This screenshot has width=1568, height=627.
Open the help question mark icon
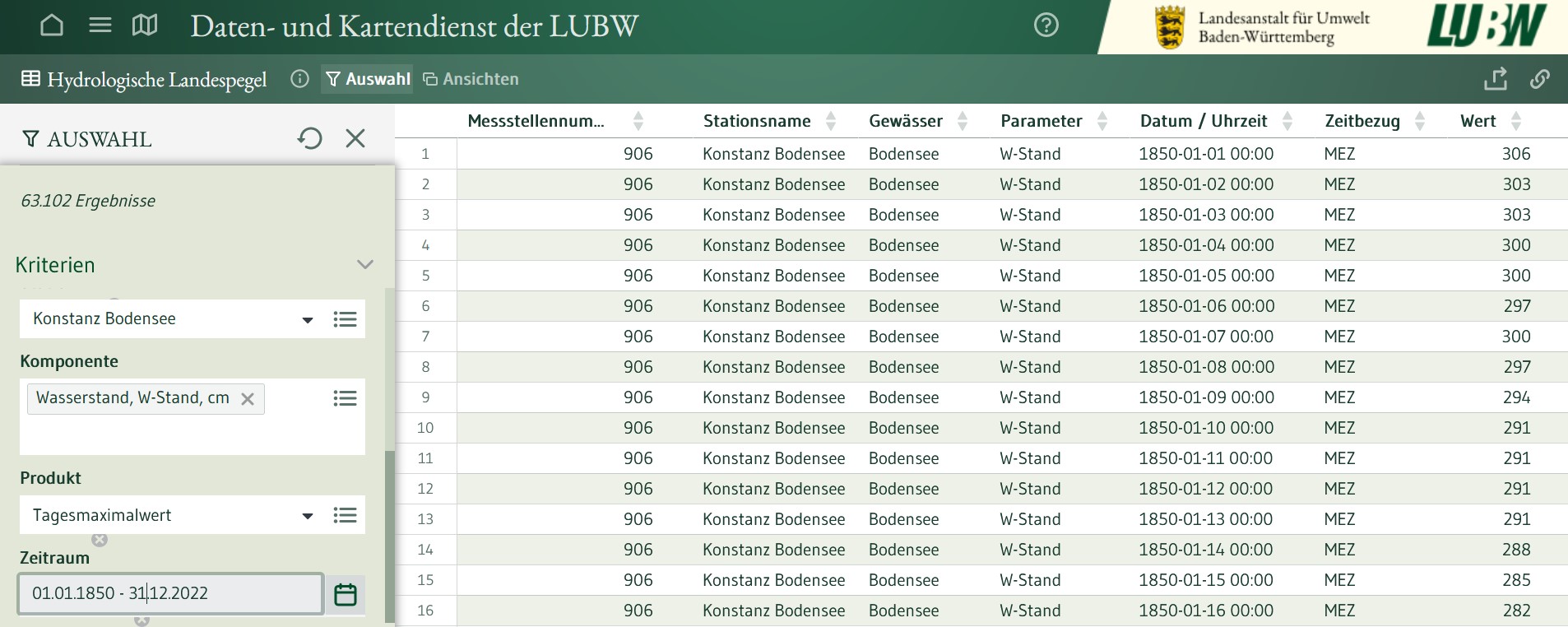(x=1046, y=26)
